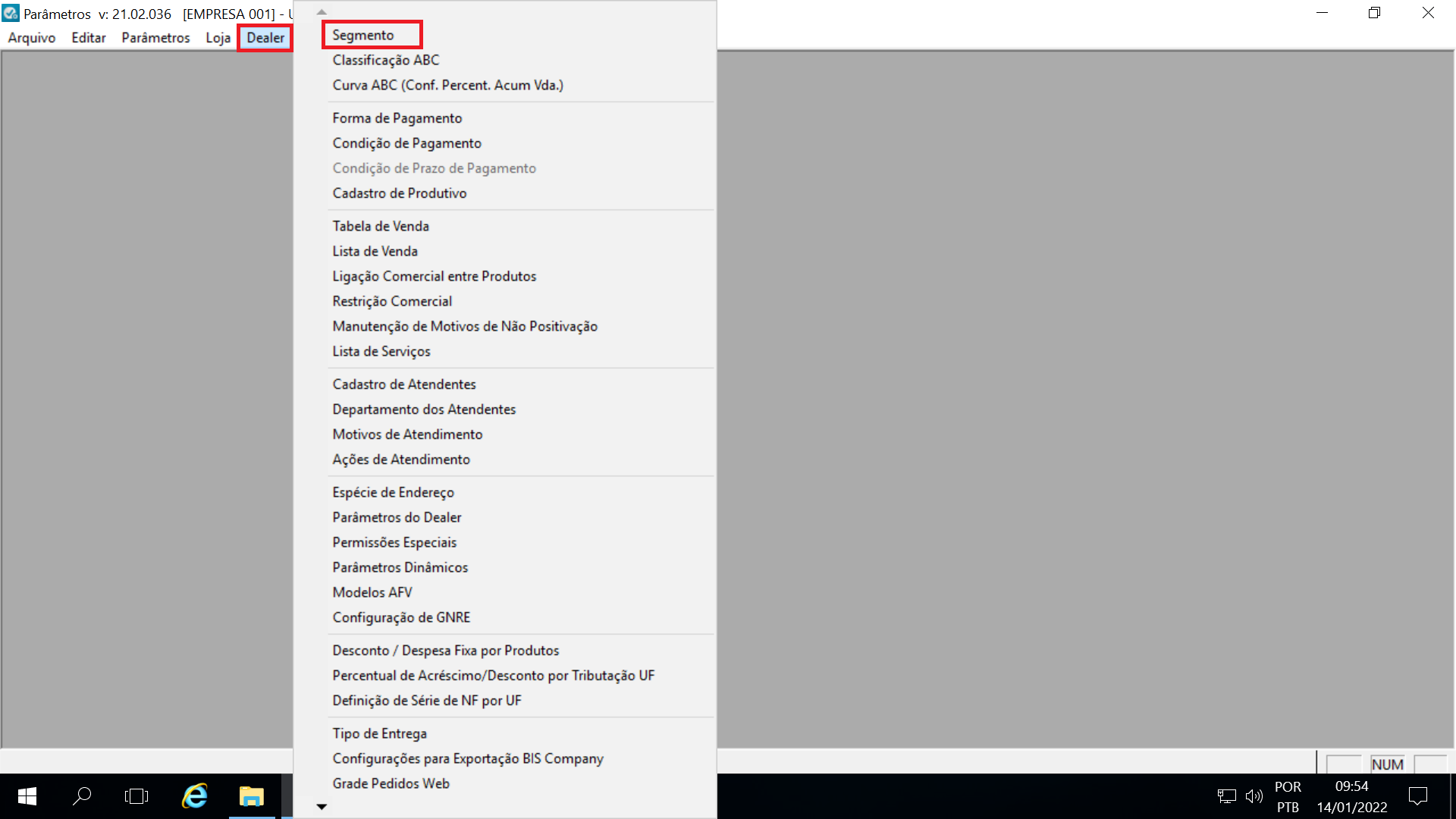Open the notification center icon
Screen dimensions: 1456x819
pyautogui.click(x=1418, y=796)
